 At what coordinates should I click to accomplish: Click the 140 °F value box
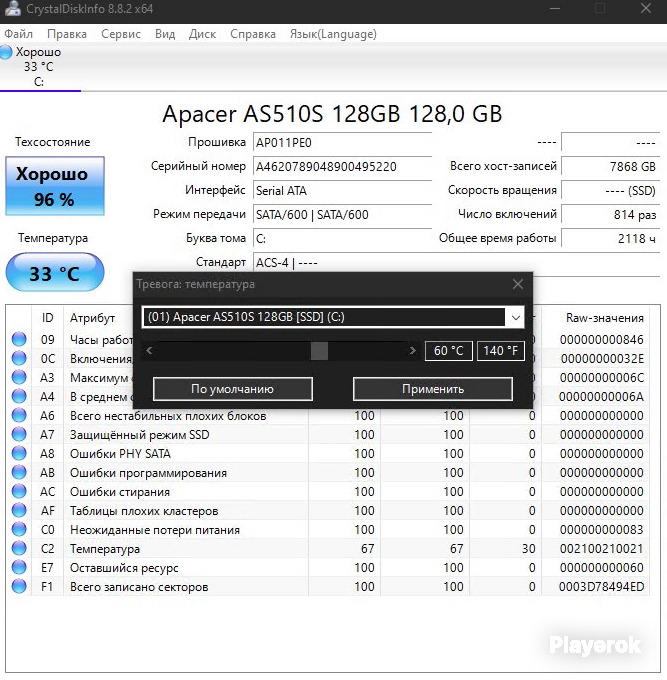[x=500, y=350]
